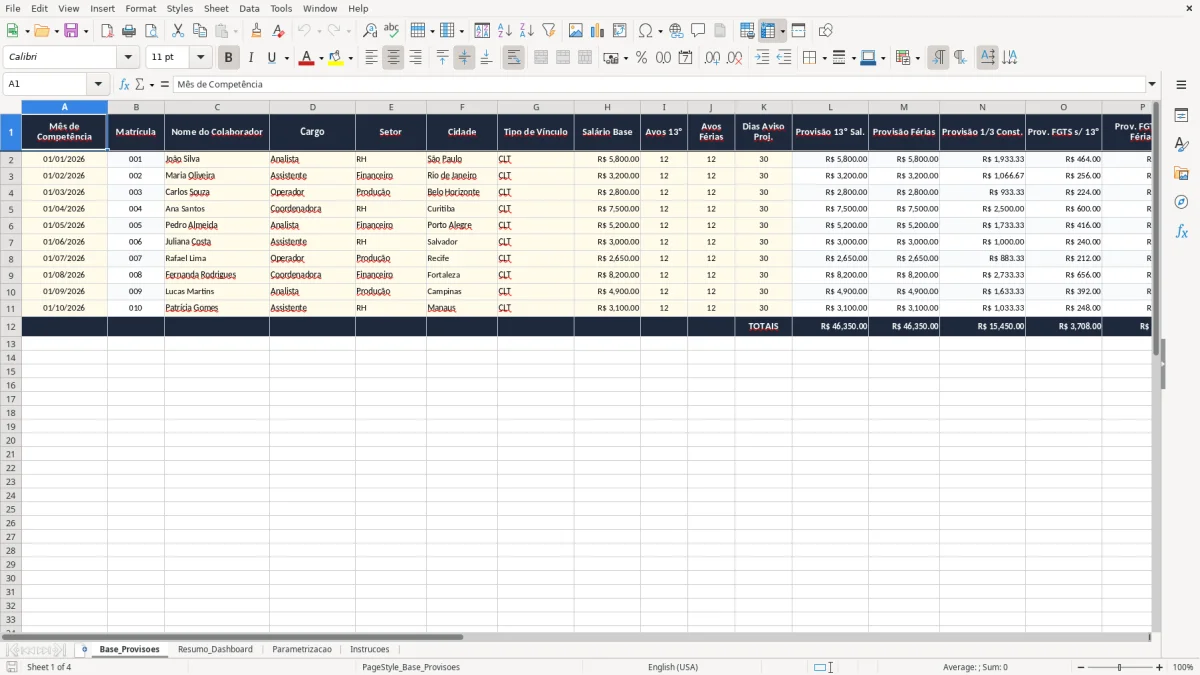Open background color dropdown arrow
Image resolution: width=1200 pixels, height=675 pixels.
point(350,58)
